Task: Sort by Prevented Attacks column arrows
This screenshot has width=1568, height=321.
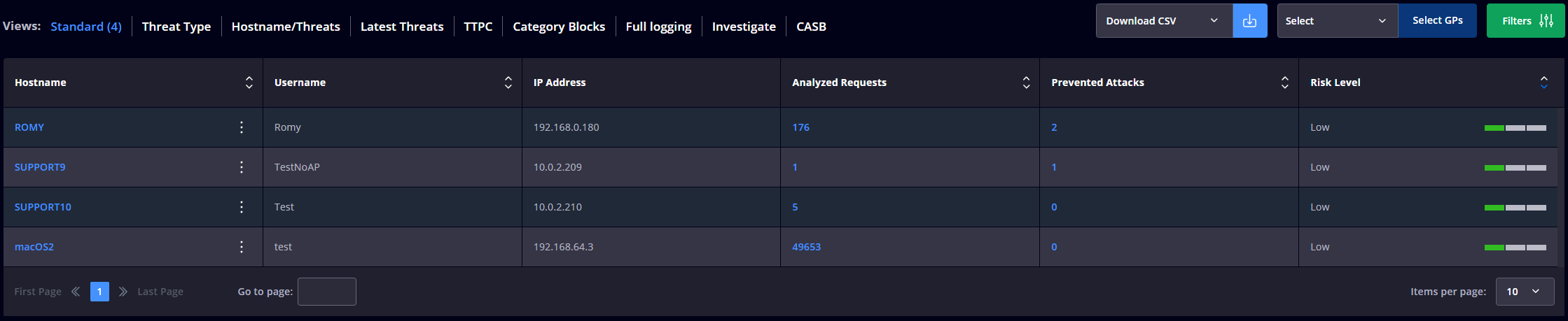Action: click(x=1284, y=83)
